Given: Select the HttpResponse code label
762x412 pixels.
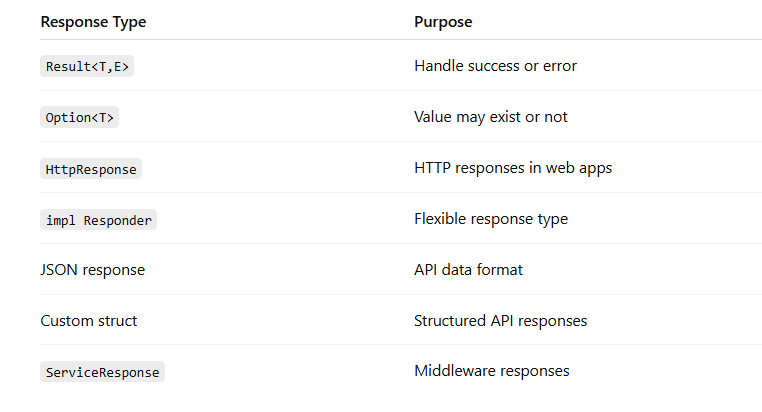Looking at the screenshot, I should 91,169.
